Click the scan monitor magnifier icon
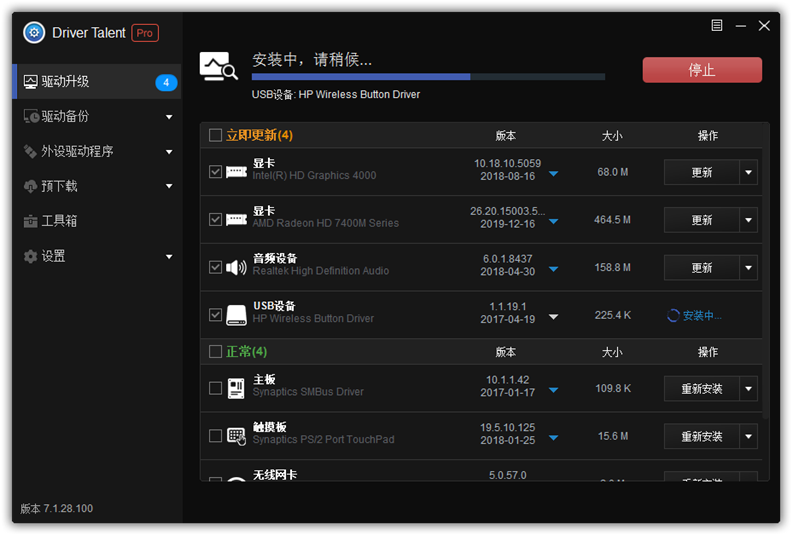 tap(218, 66)
